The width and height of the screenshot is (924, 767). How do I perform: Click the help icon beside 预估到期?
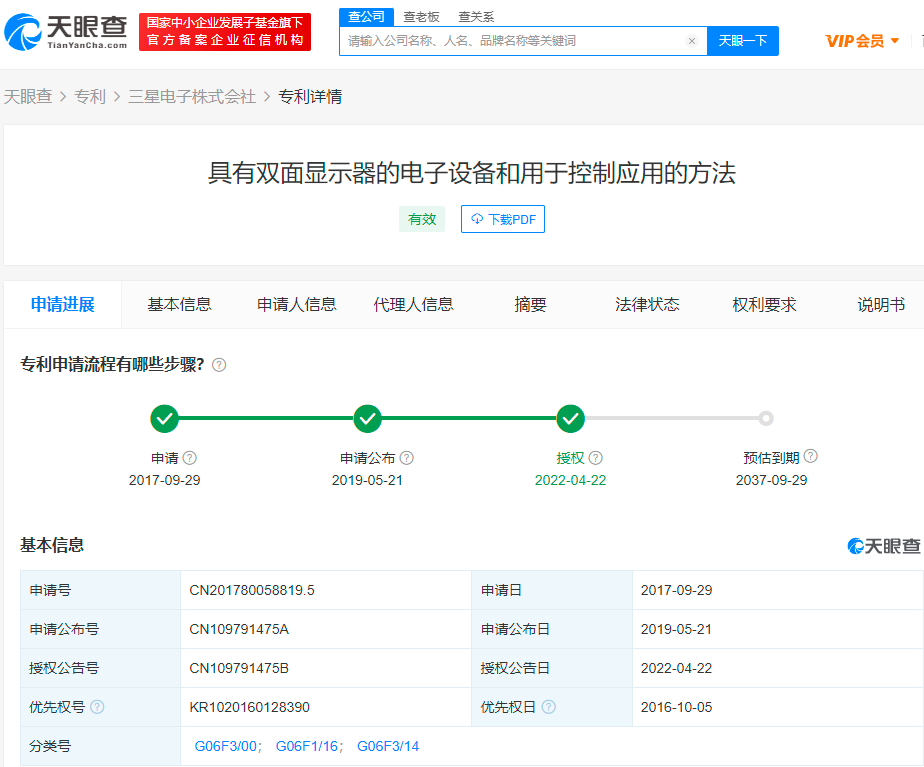click(810, 456)
